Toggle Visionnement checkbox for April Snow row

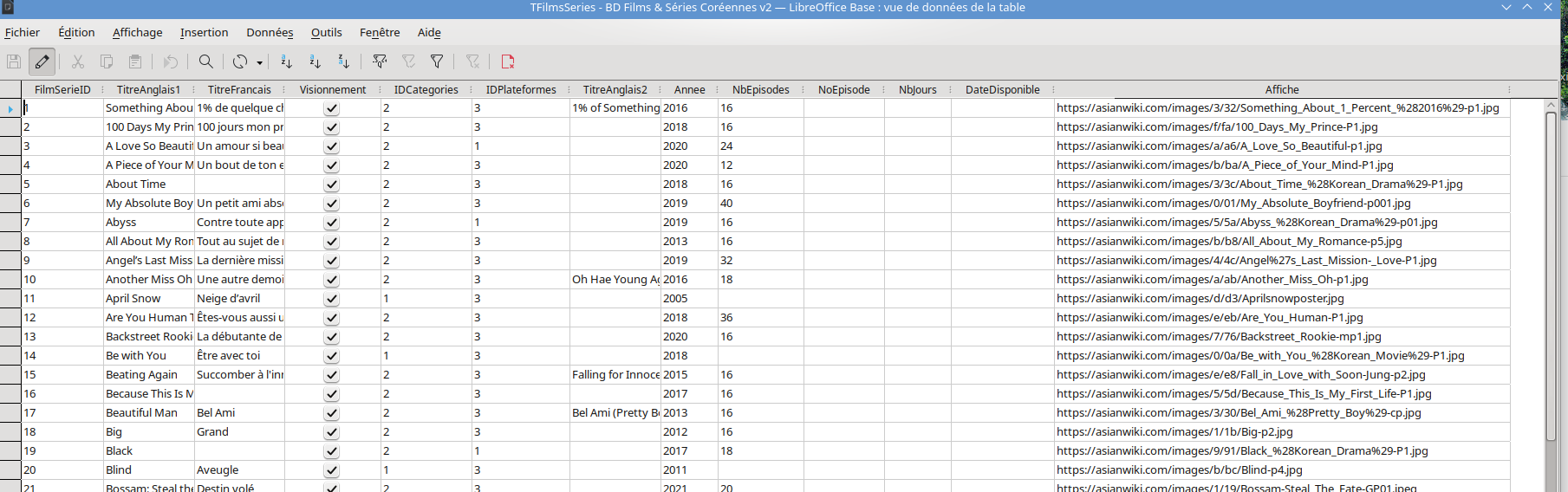(x=331, y=299)
